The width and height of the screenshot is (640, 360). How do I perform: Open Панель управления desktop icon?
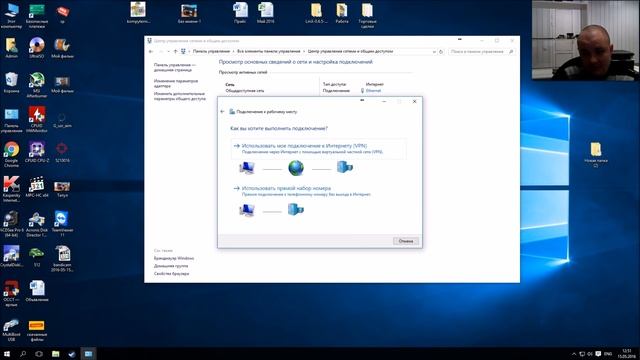tap(11, 120)
